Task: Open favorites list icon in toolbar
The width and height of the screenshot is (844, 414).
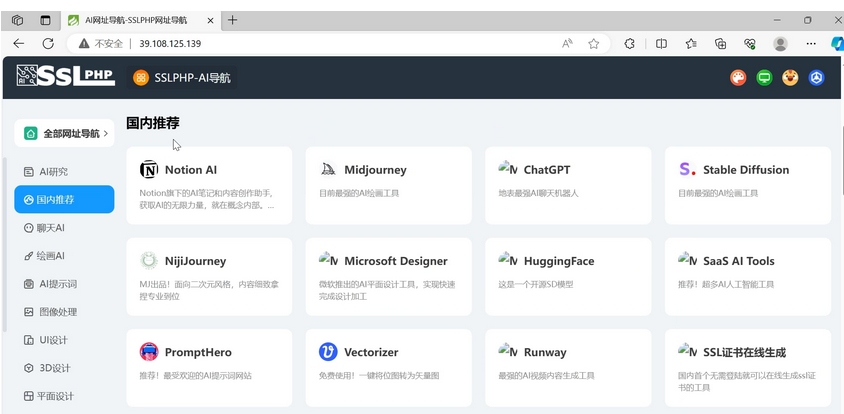Action: (692, 44)
